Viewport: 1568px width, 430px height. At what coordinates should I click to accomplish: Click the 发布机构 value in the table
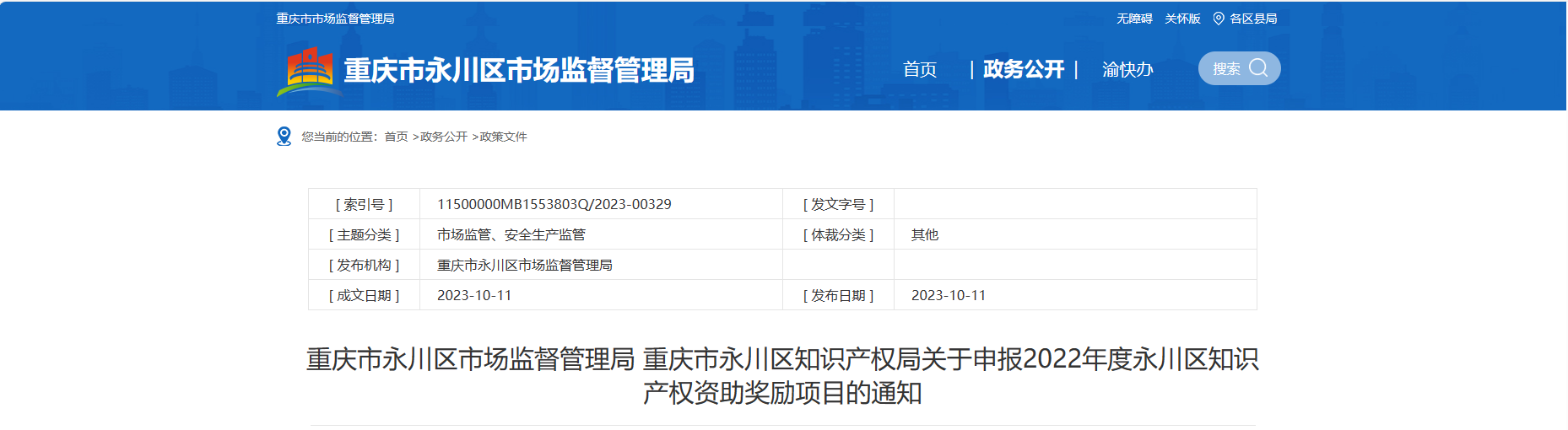click(524, 265)
